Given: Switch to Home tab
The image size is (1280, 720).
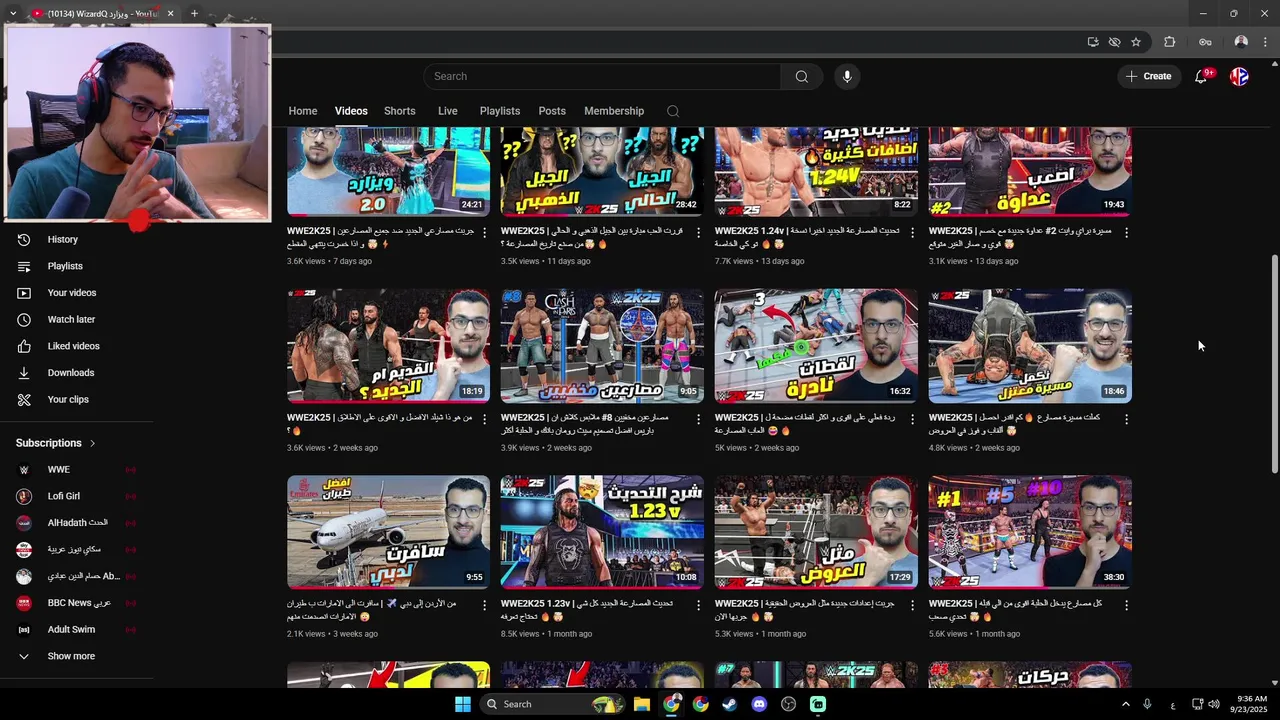Looking at the screenshot, I should point(303,111).
